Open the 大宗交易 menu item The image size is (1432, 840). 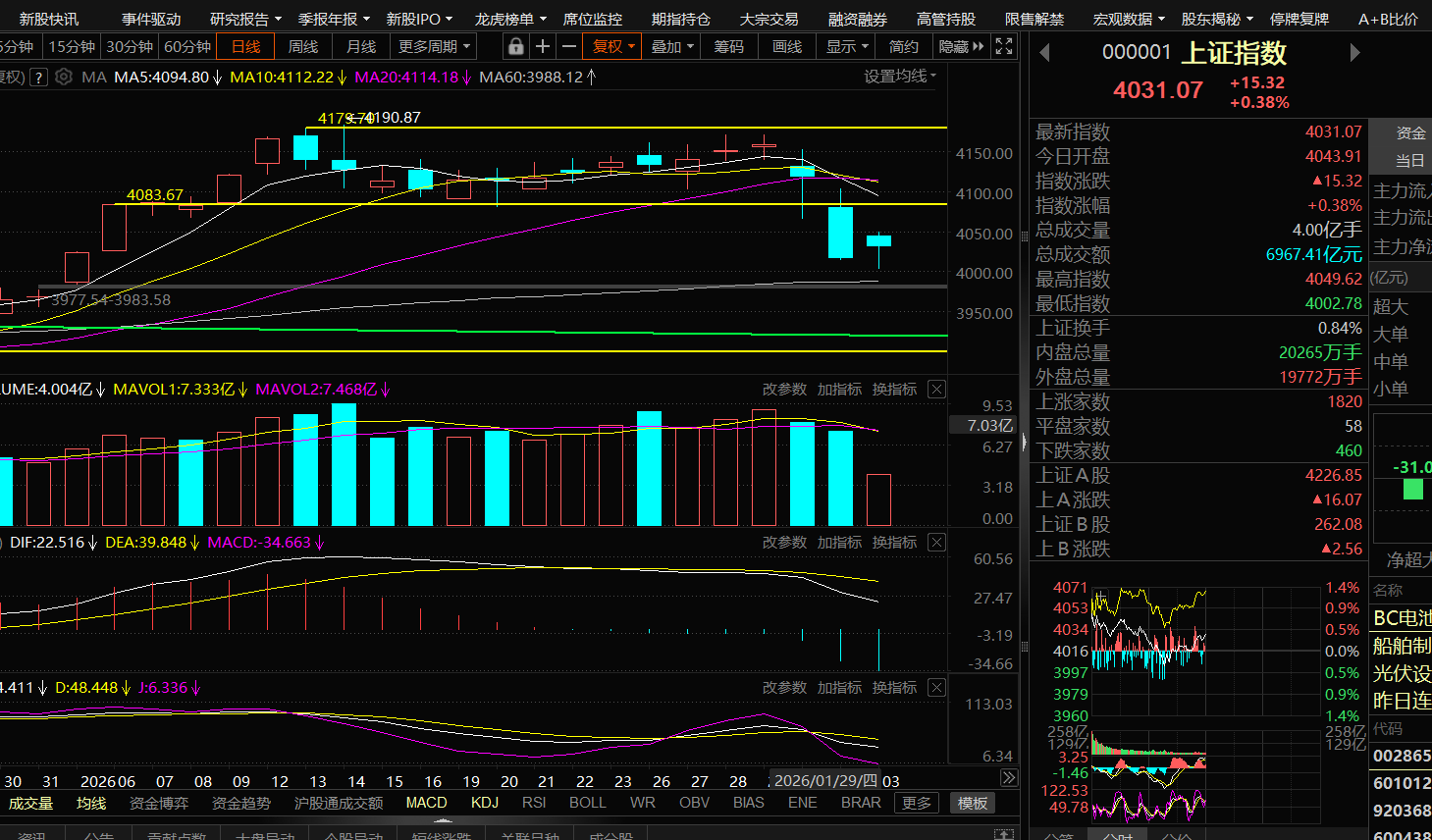tap(769, 19)
